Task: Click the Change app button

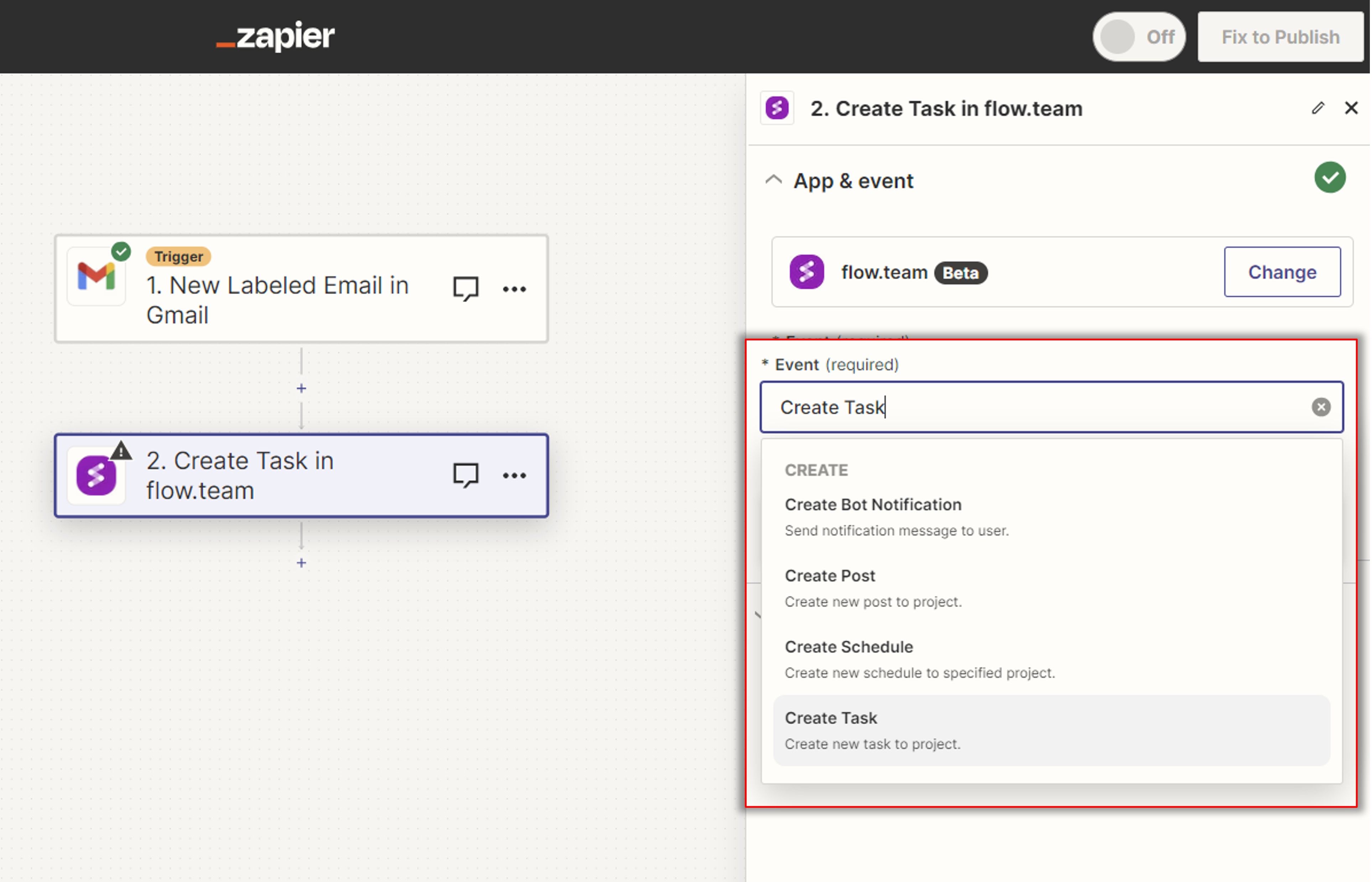Action: coord(1282,272)
